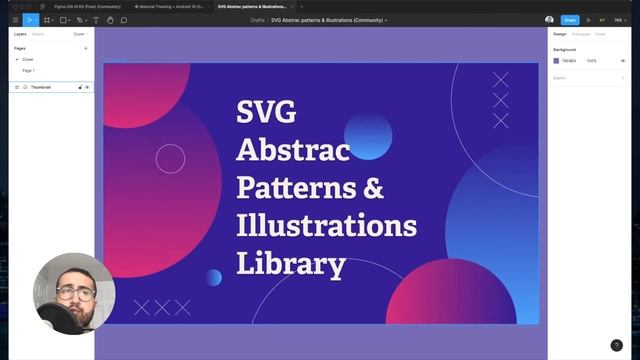The image size is (640, 360).
Task: Click the SVG headline text on the canvas
Action: coord(266,111)
